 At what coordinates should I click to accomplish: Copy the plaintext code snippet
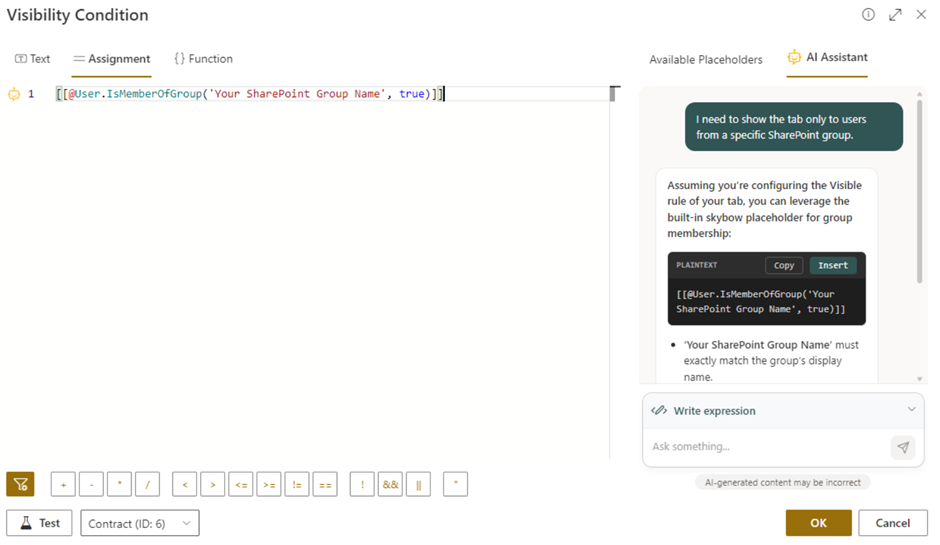(784, 265)
